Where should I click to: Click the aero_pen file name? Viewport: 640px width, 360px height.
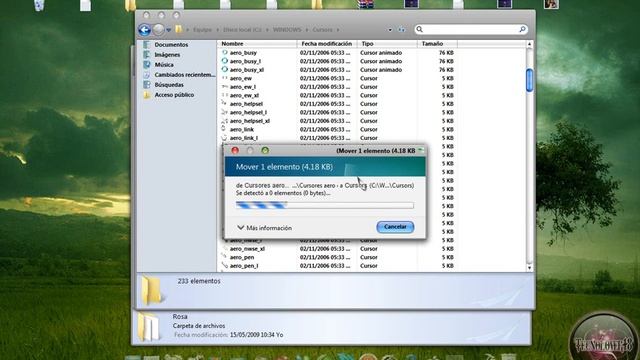click(x=242, y=257)
